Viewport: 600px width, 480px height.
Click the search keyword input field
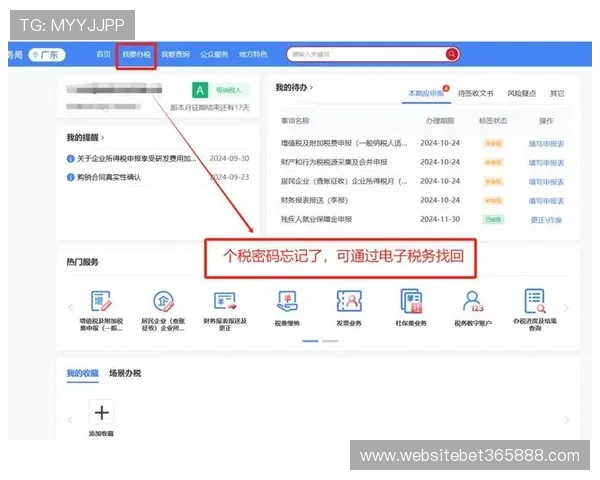pos(367,54)
